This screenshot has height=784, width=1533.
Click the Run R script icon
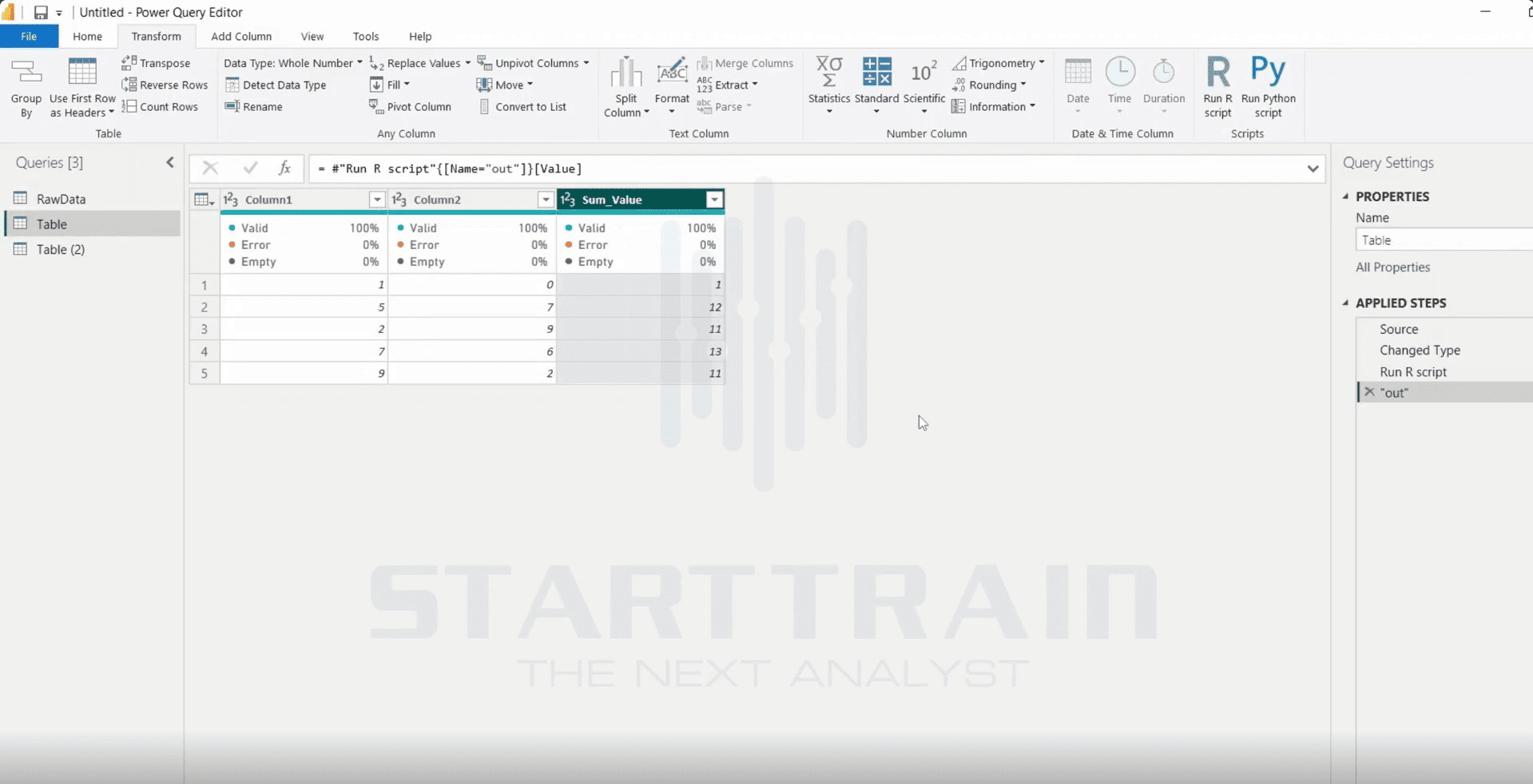point(1217,72)
